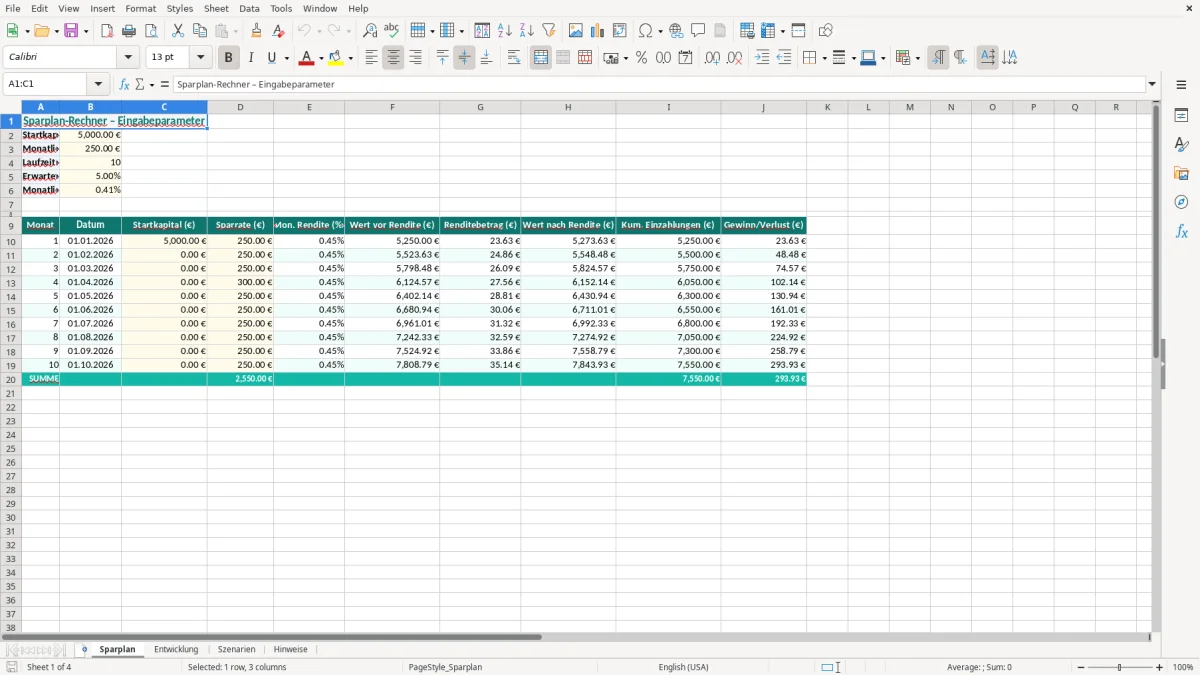
Task: Open the Save button dropdown arrow
Action: 85,31
